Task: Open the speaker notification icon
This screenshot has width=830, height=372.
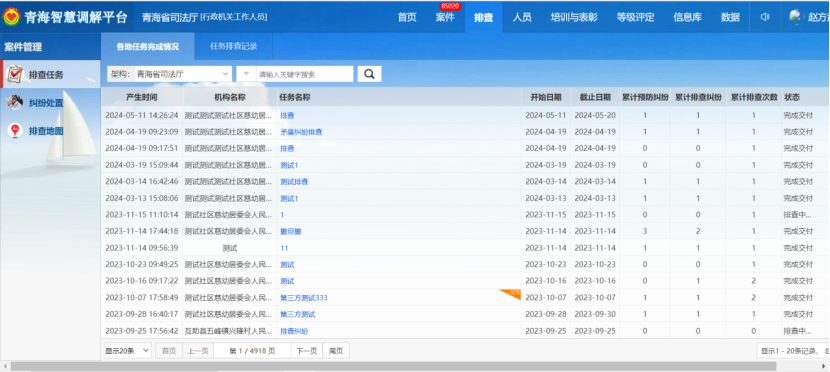Action: pos(765,17)
